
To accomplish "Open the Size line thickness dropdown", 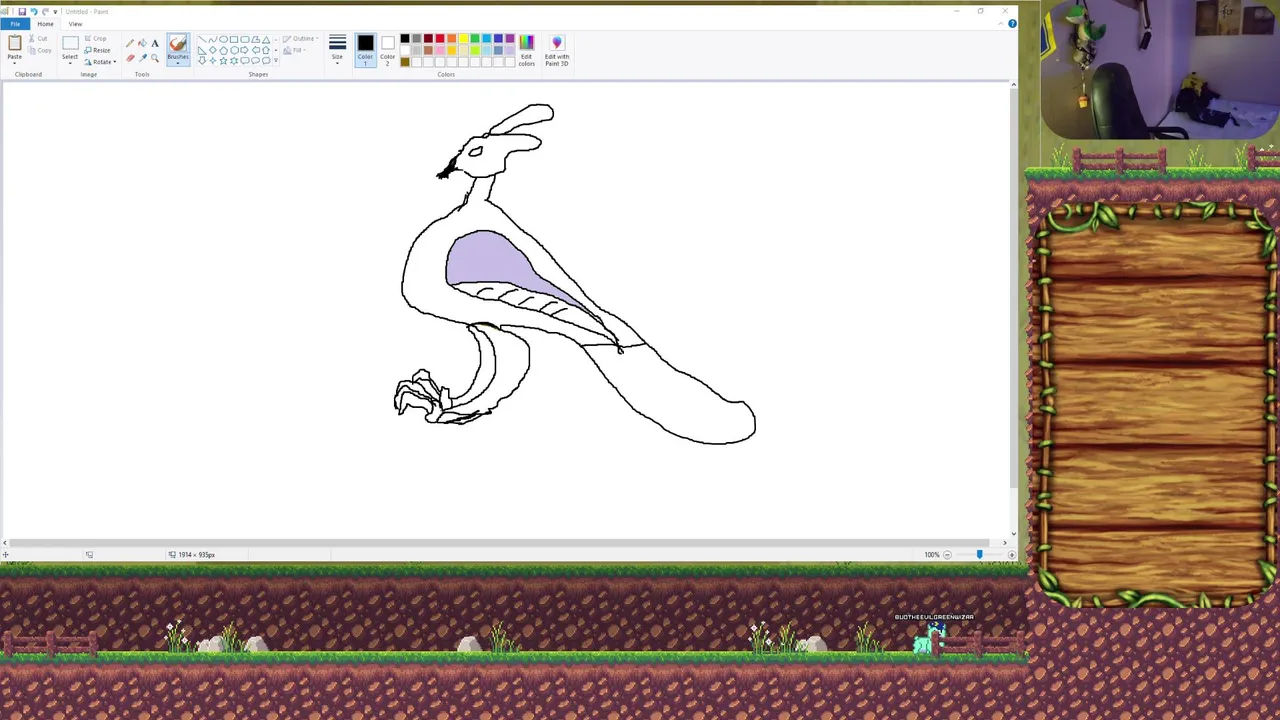I will click(x=337, y=49).
